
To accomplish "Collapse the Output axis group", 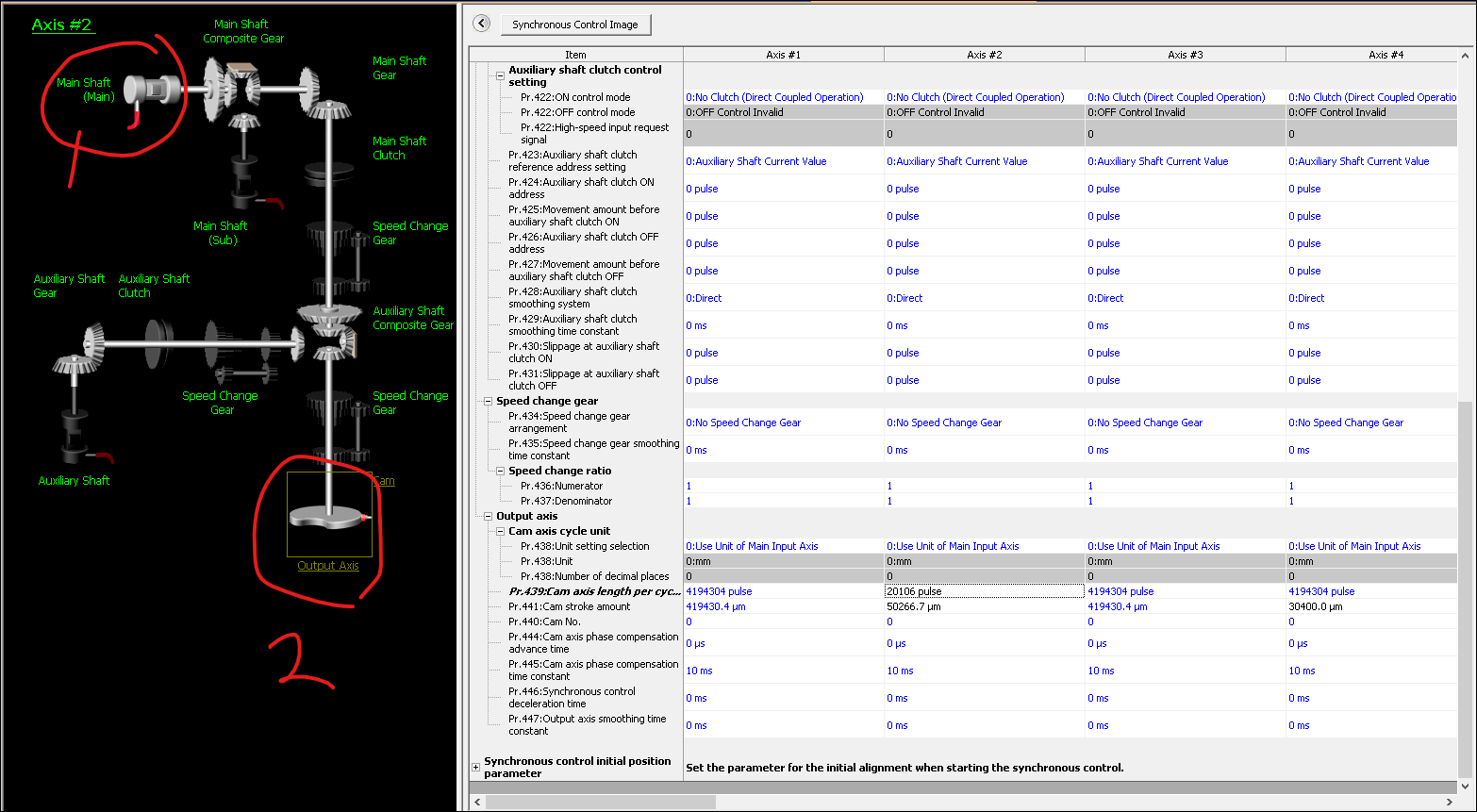I will click(489, 517).
